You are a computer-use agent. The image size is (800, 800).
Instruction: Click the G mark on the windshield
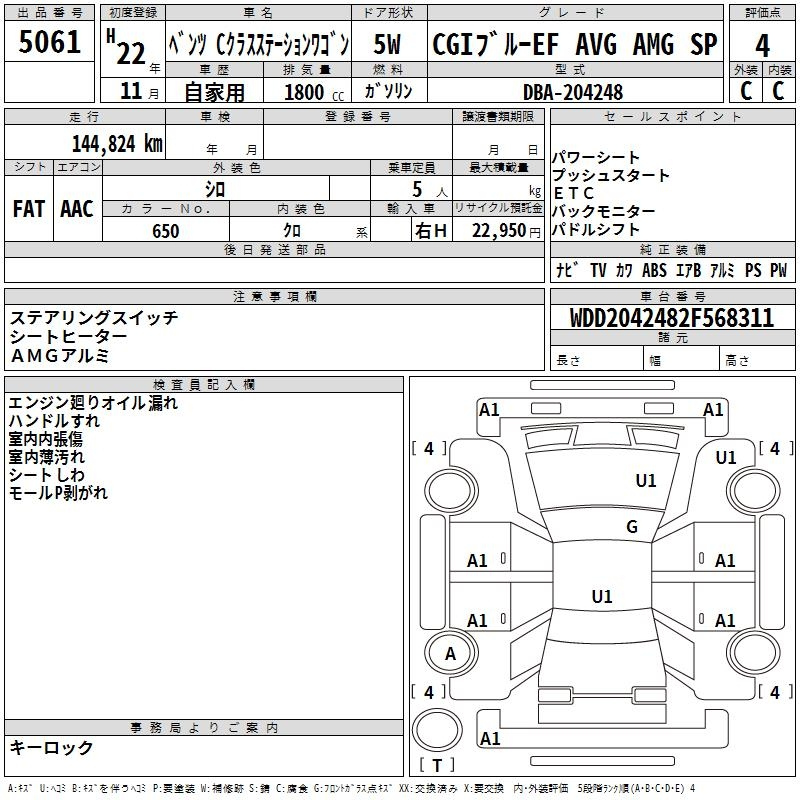(x=631, y=527)
